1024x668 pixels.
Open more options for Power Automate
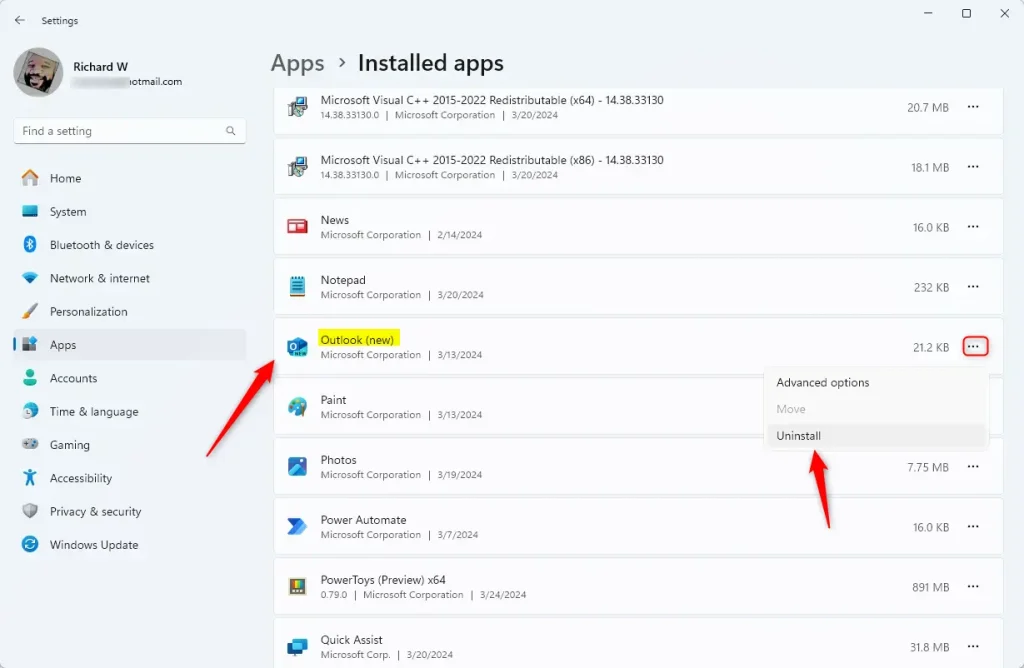coord(973,526)
